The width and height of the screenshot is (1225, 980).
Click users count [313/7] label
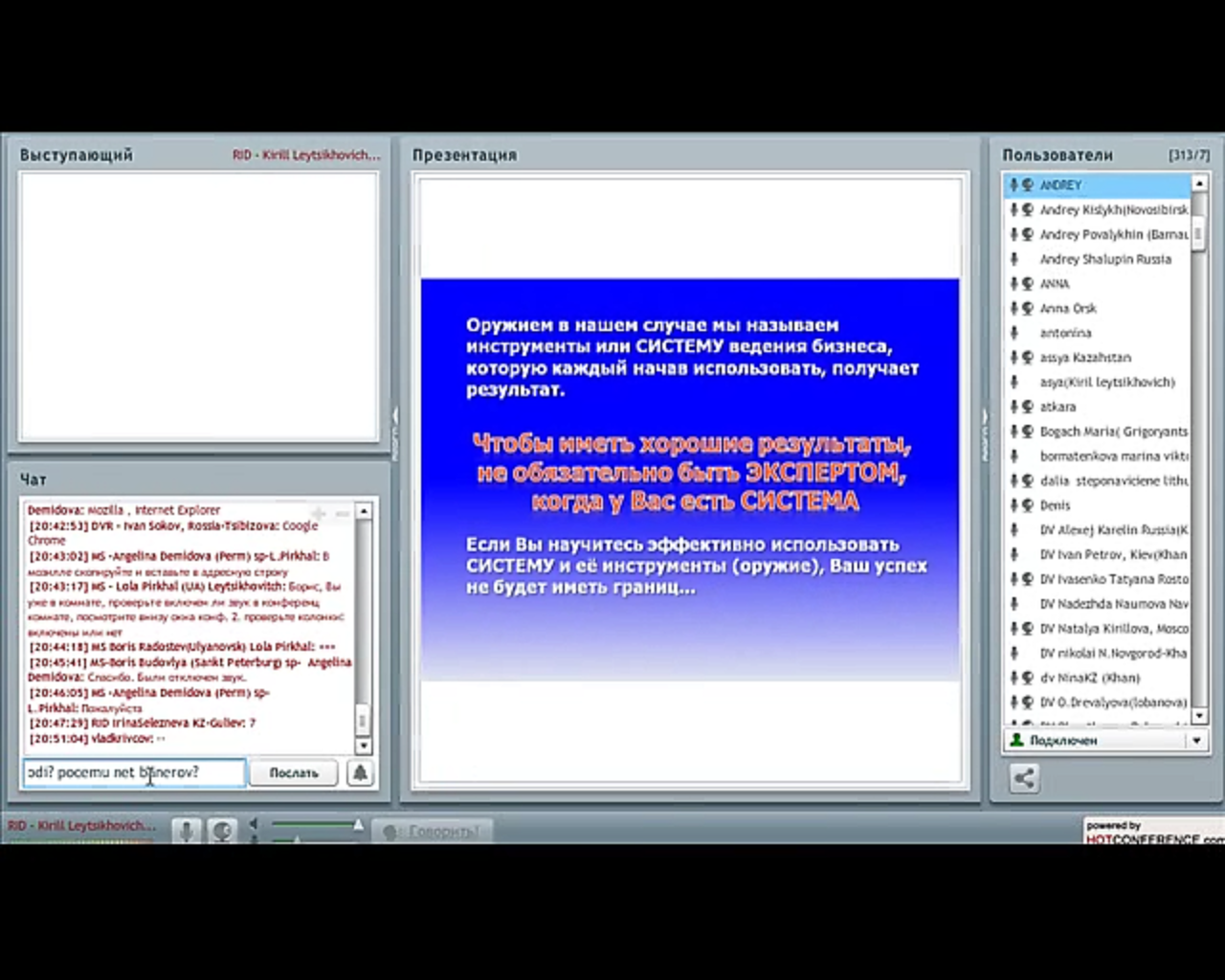tap(1189, 155)
